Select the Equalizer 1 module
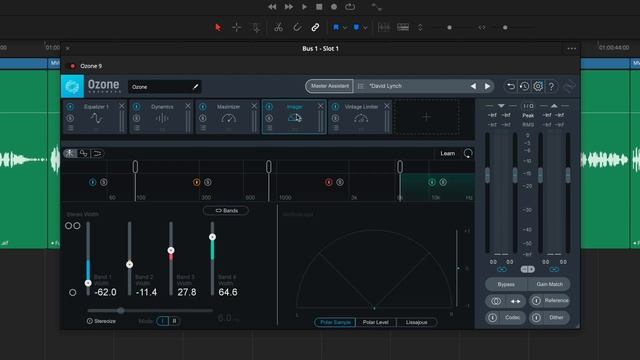This screenshot has width=640, height=360. tap(97, 118)
